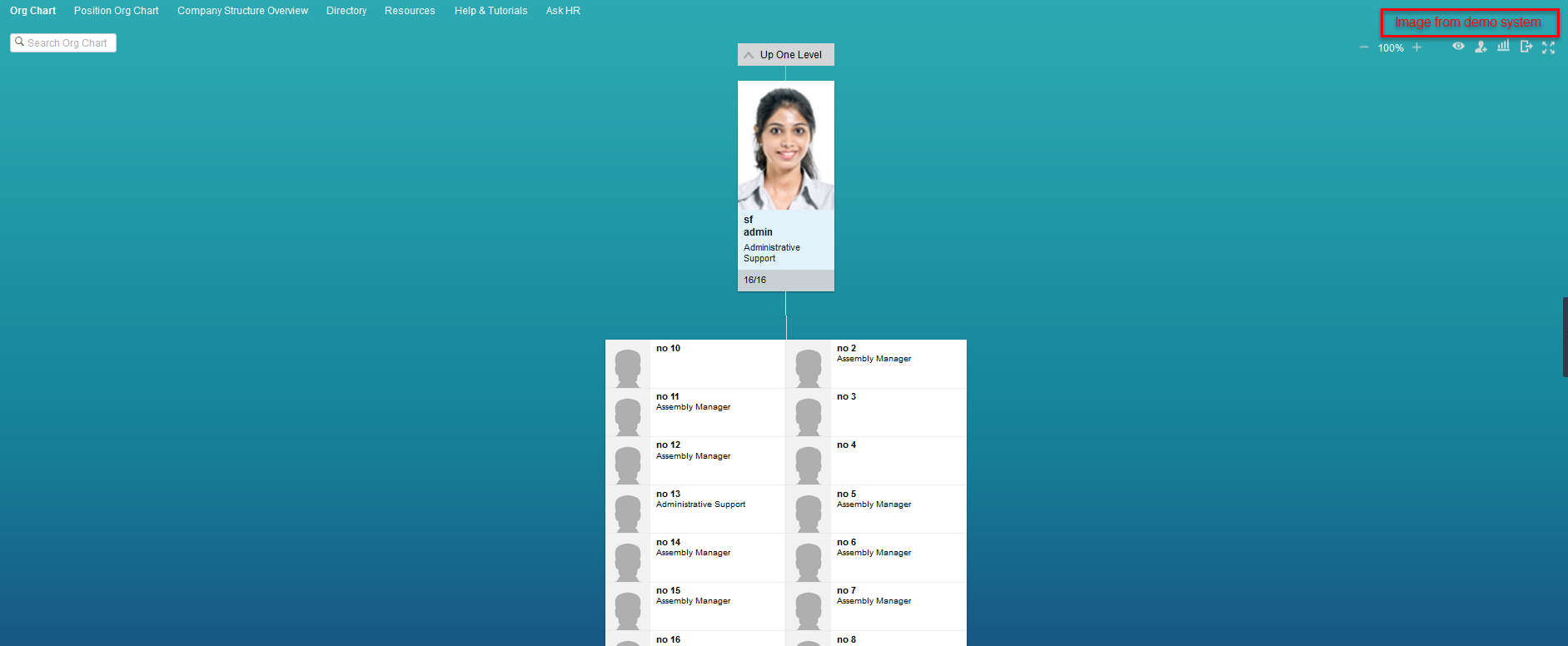This screenshot has width=1568, height=646.
Task: Open the Ask HR tab
Action: tap(563, 11)
